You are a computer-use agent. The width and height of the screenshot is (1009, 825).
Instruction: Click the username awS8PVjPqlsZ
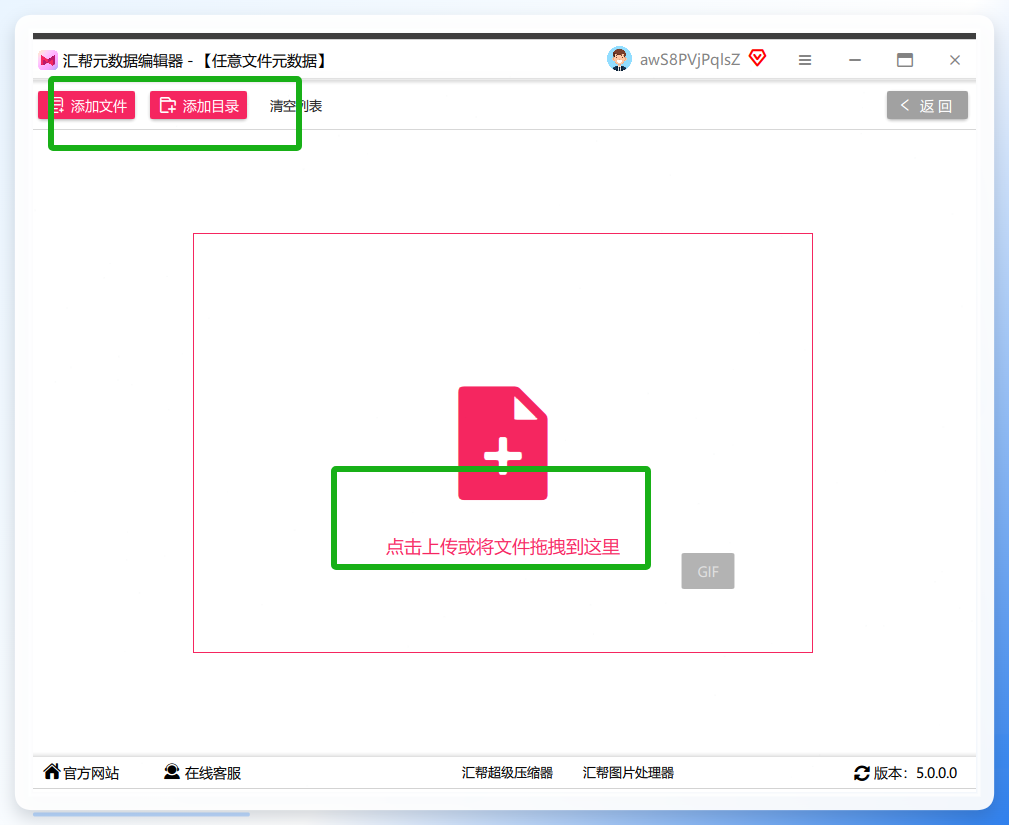point(690,60)
